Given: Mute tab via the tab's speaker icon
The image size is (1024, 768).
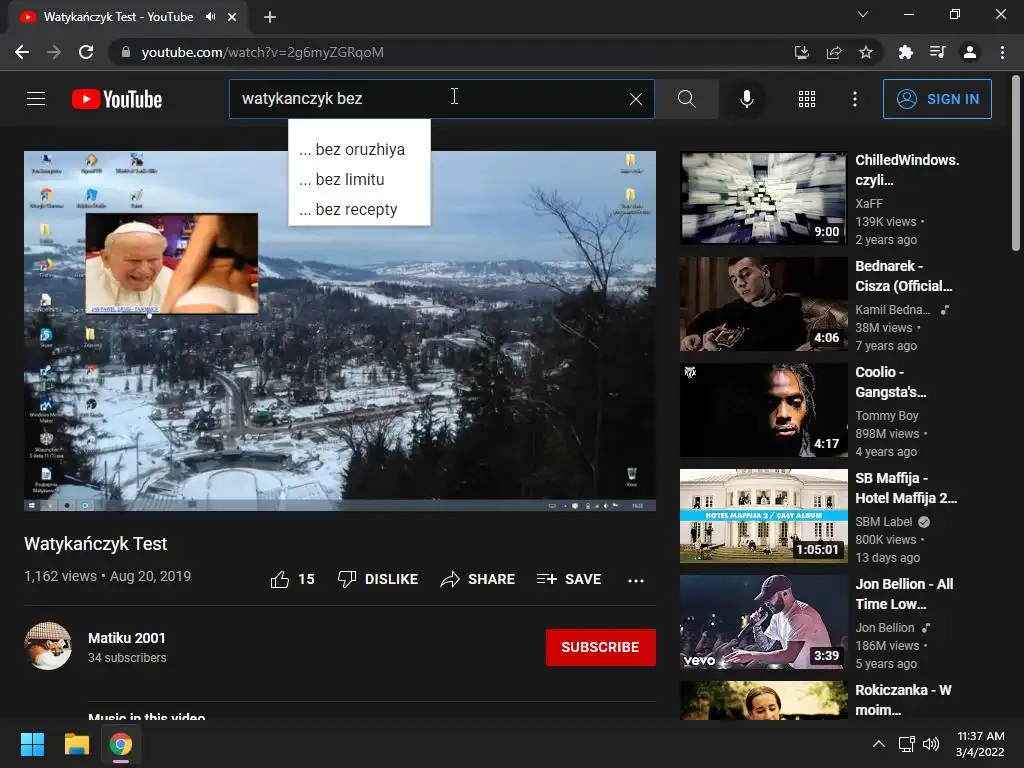Looking at the screenshot, I should [x=210, y=17].
